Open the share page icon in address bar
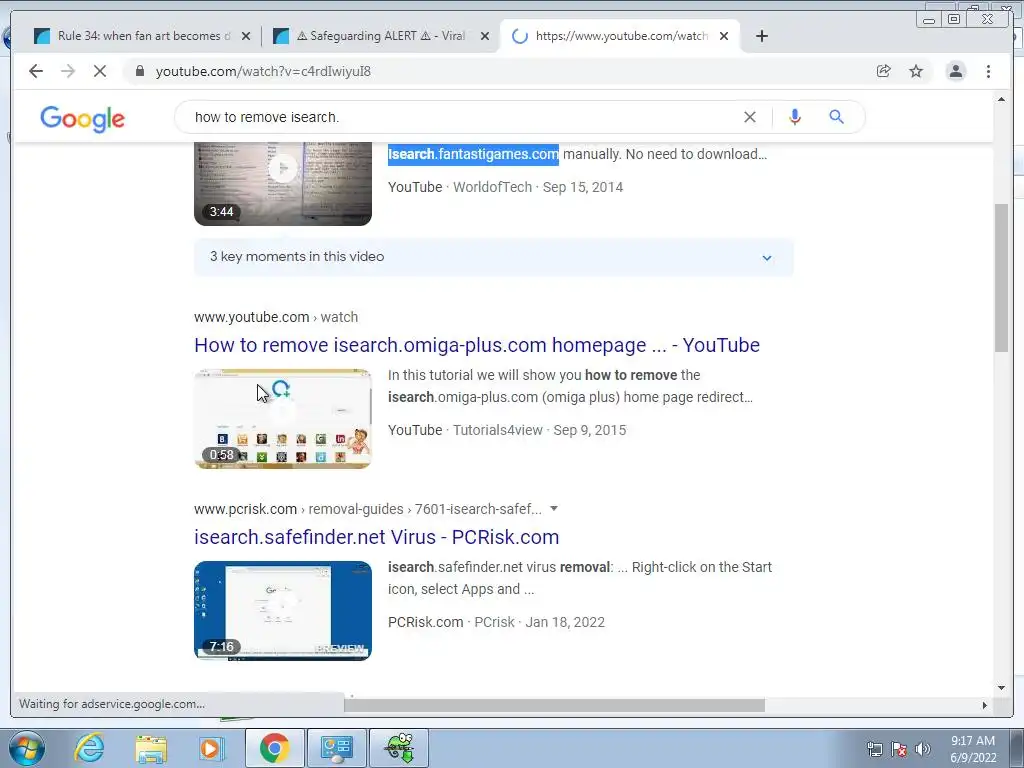 pyautogui.click(x=884, y=71)
